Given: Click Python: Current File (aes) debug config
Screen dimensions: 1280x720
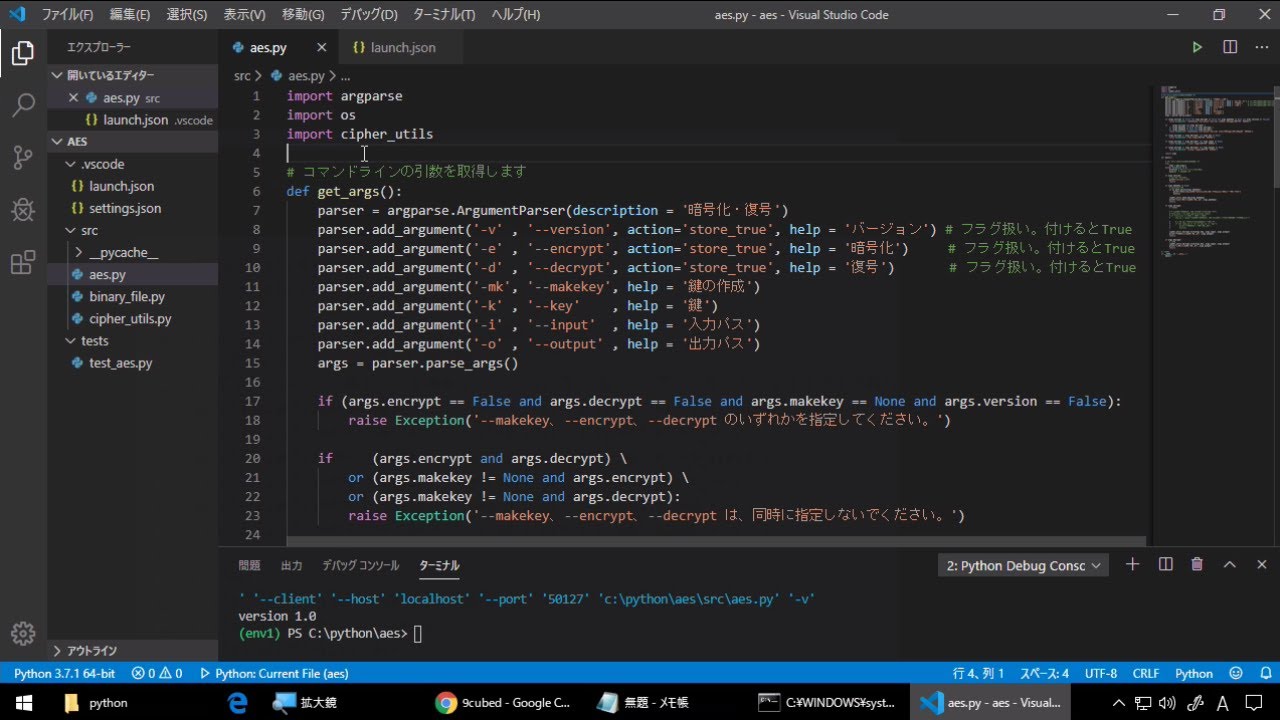Looking at the screenshot, I should coord(274,674).
